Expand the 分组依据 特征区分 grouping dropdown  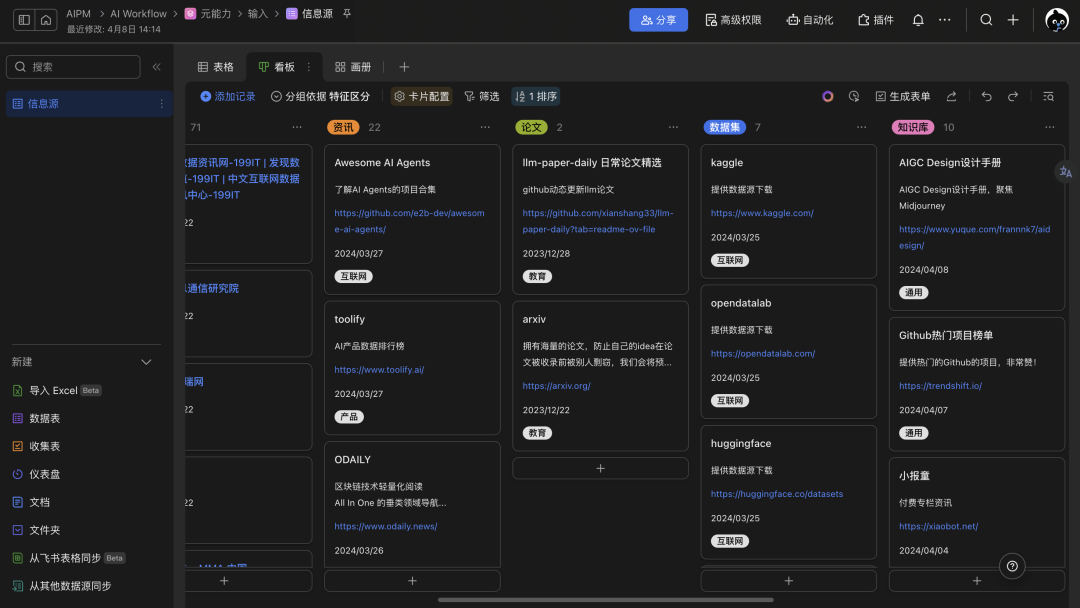320,97
